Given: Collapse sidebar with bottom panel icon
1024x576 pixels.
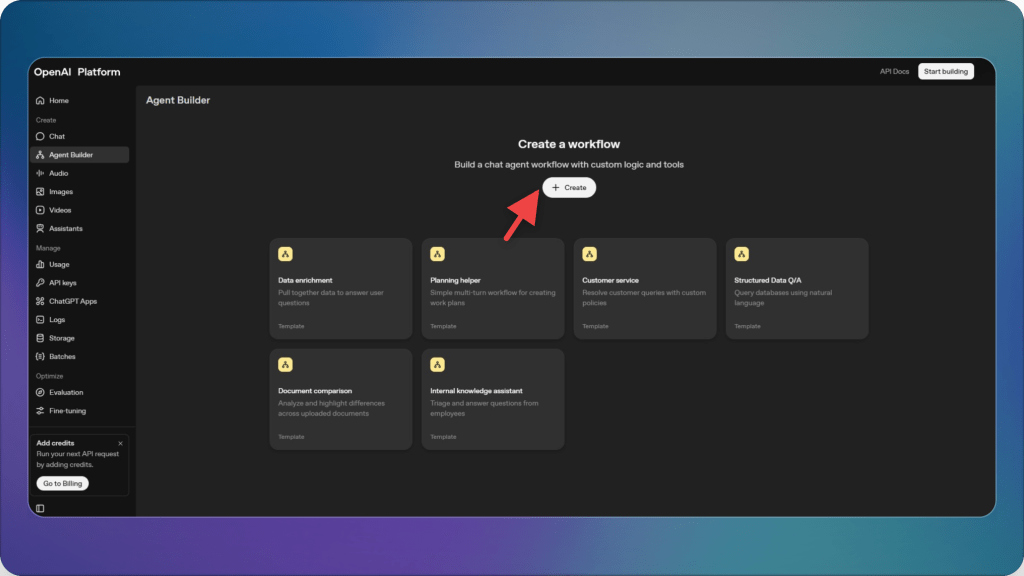Looking at the screenshot, I should (40, 508).
